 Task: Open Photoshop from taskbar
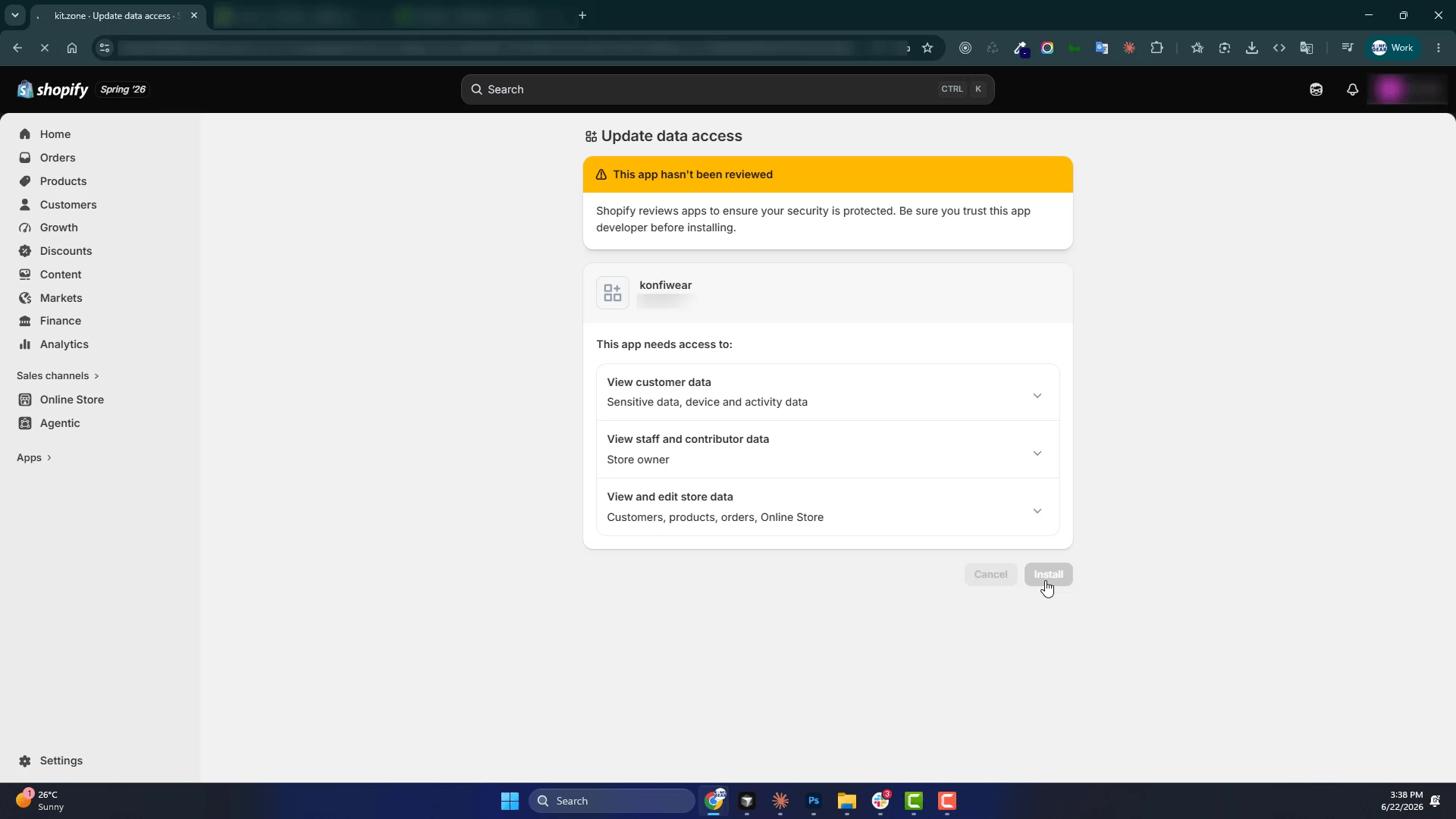814,801
